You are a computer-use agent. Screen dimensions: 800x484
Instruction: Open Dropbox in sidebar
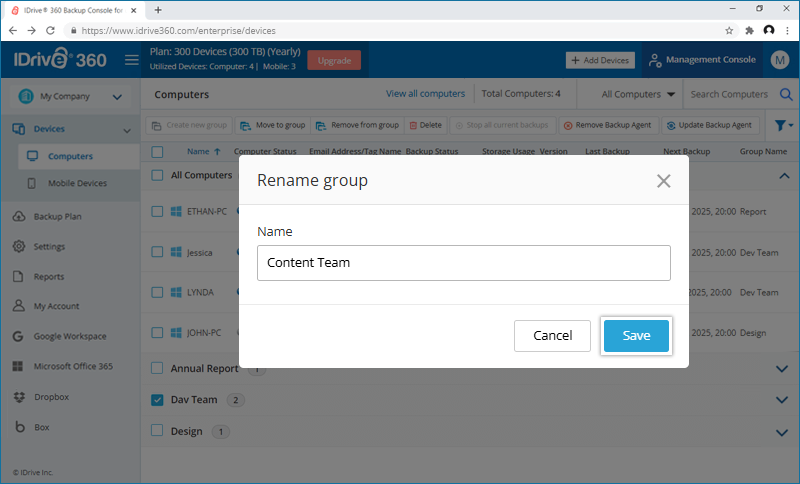(x=52, y=397)
